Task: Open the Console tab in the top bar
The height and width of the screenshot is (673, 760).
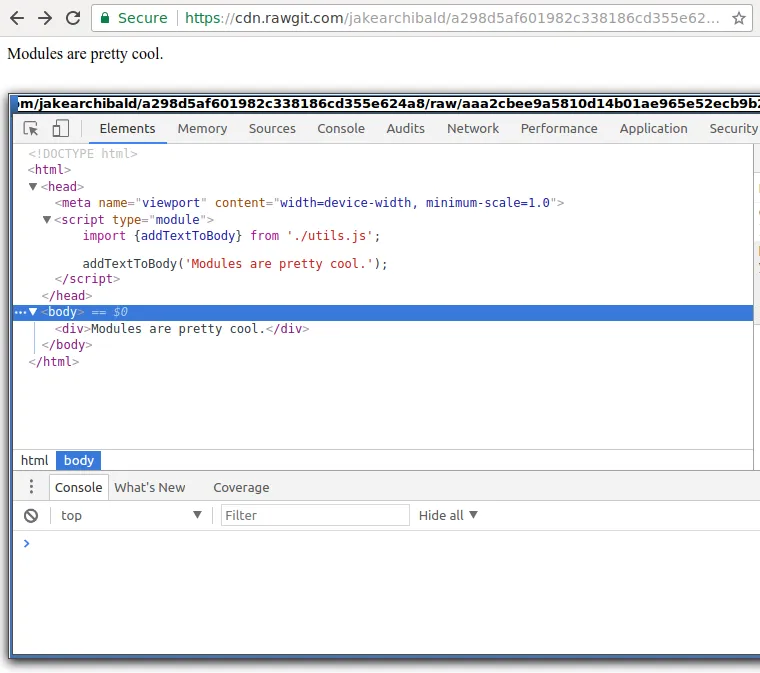Action: [341, 129]
